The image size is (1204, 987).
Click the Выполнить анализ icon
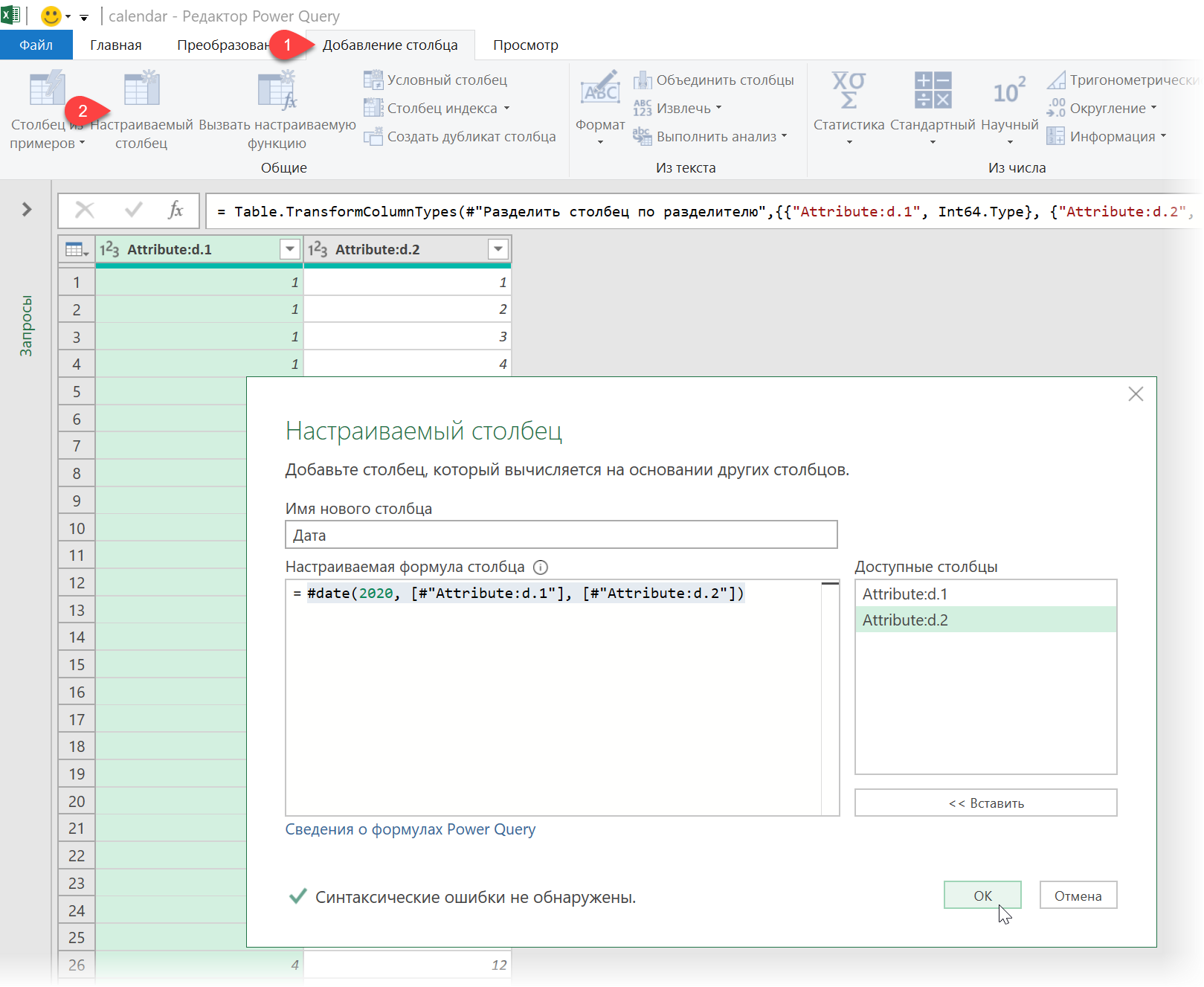tap(643, 136)
